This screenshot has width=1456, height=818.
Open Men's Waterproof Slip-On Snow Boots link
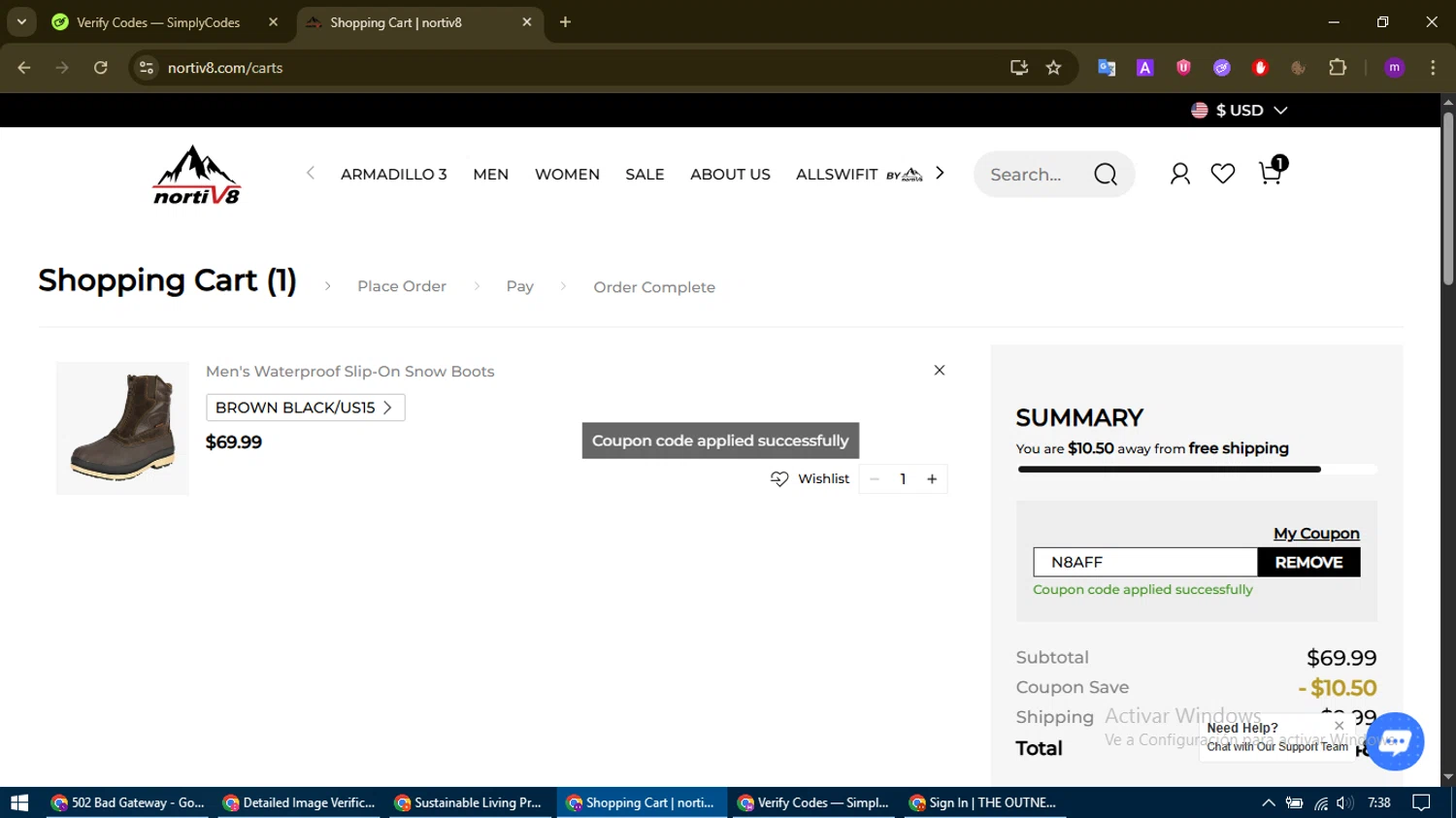[350, 372]
